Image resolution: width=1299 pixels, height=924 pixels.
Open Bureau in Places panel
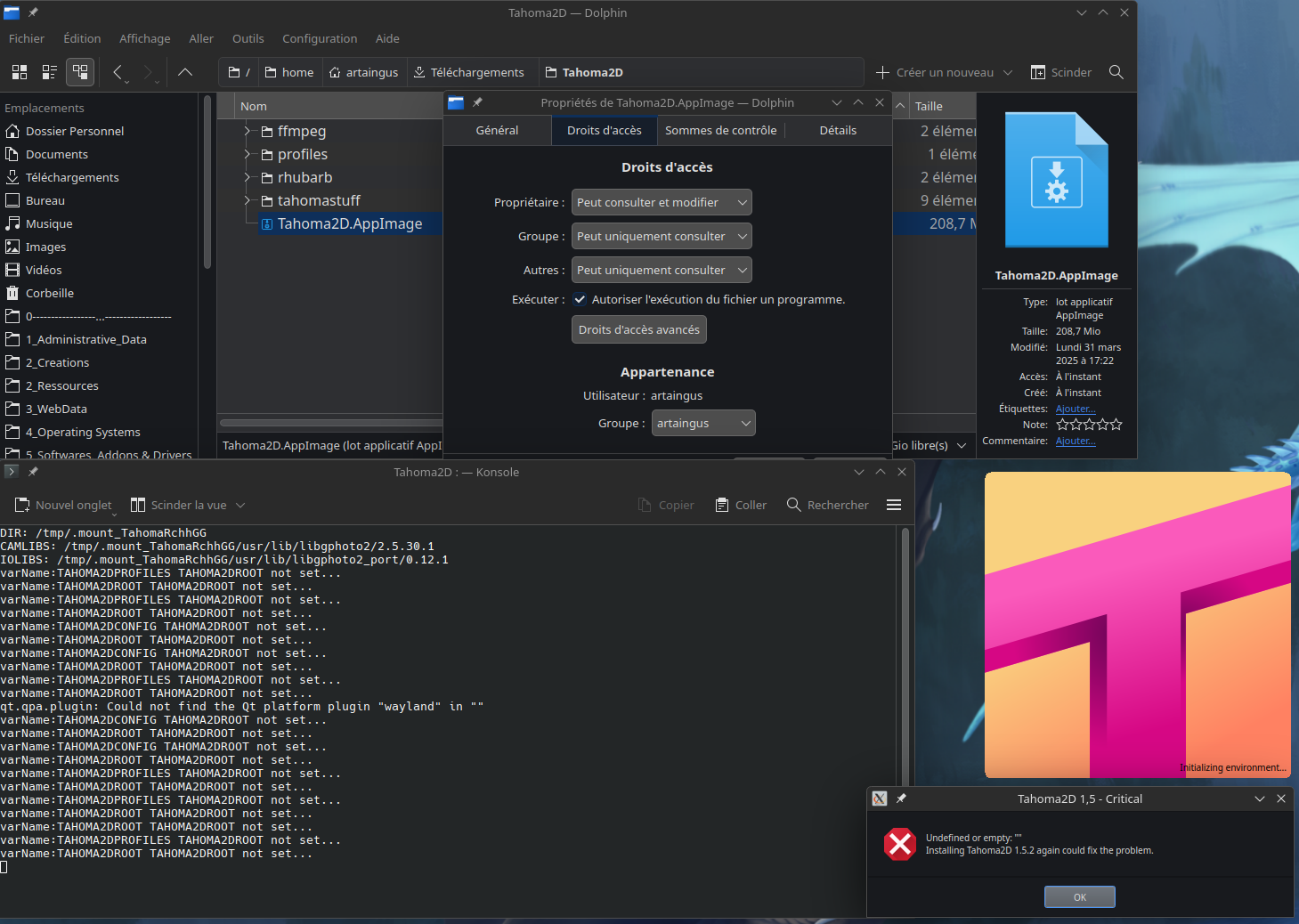pyautogui.click(x=45, y=200)
